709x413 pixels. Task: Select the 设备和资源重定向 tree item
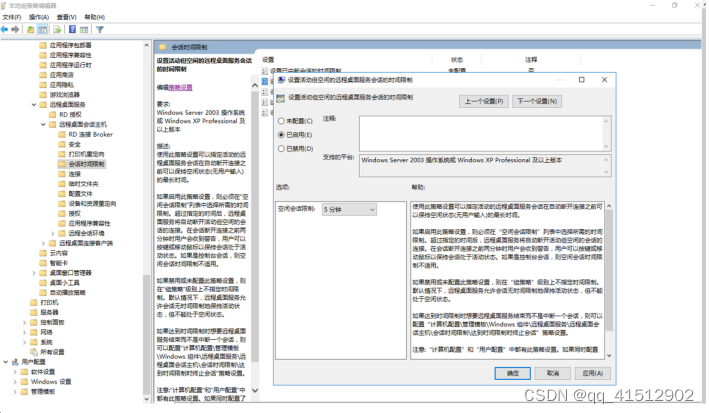[x=92, y=204]
